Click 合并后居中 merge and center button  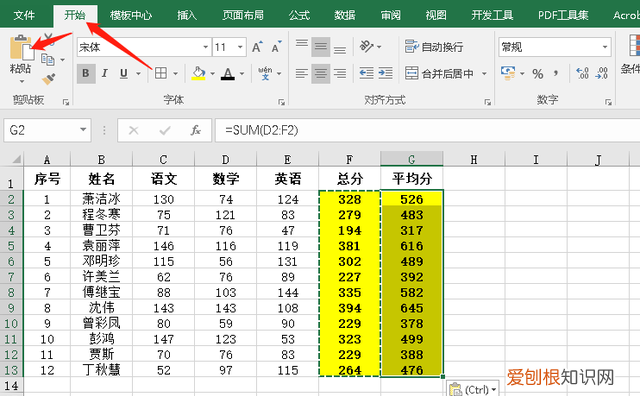[x=440, y=73]
